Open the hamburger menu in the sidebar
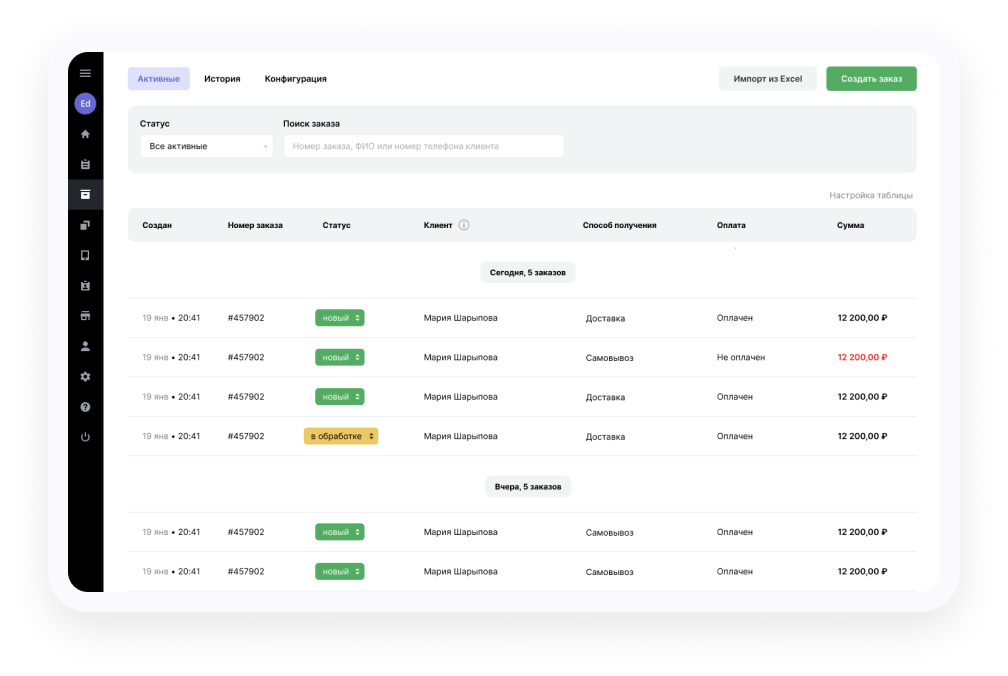 click(x=85, y=73)
